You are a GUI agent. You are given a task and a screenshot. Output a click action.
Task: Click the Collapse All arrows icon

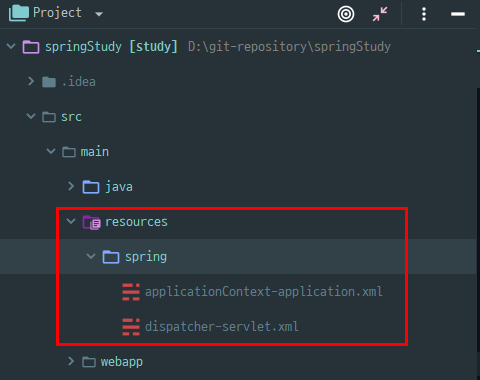coord(380,14)
